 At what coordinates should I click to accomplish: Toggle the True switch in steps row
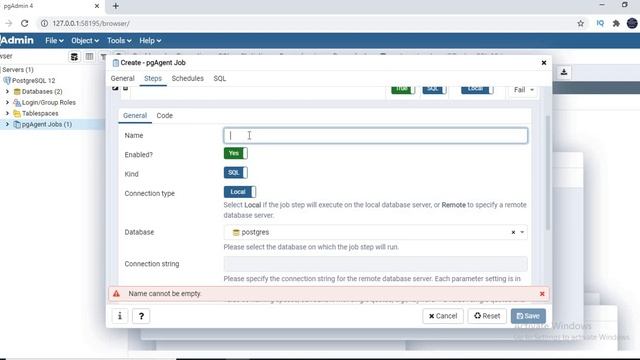(403, 89)
